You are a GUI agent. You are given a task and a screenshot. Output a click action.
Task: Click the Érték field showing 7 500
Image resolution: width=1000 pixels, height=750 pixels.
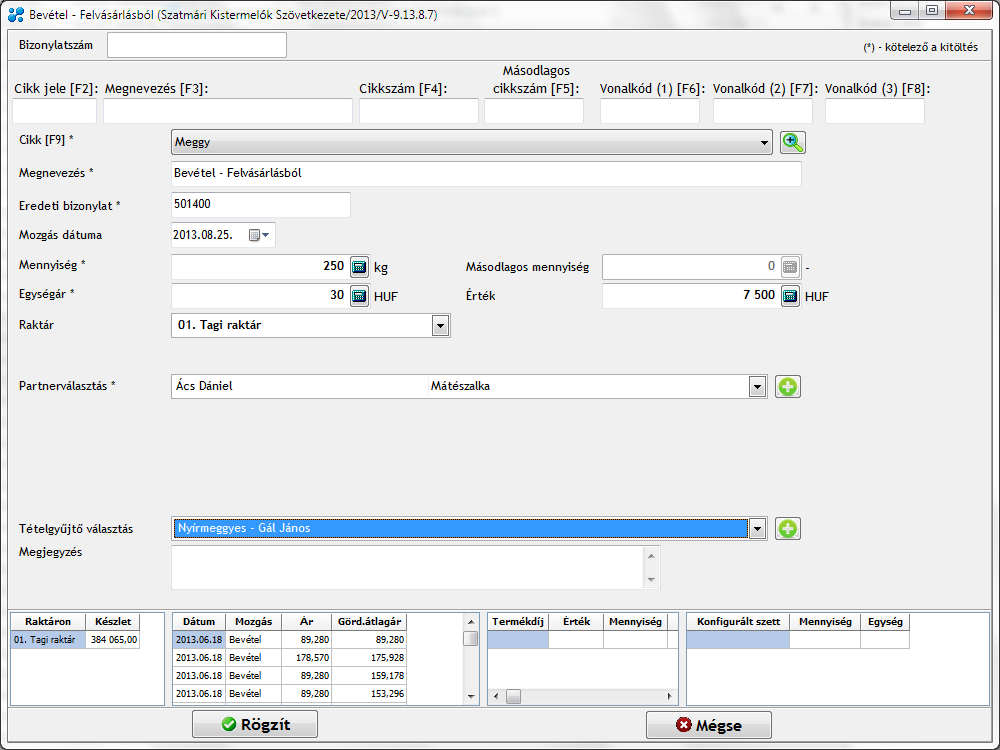tap(691, 295)
